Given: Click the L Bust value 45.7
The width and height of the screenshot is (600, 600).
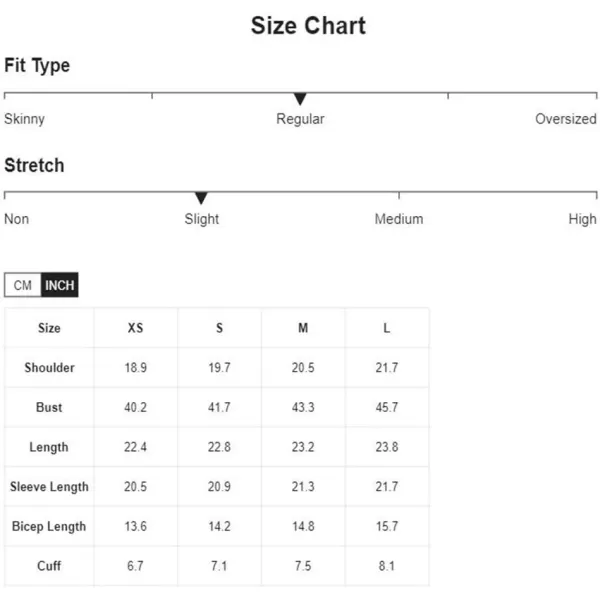Looking at the screenshot, I should click(387, 407).
